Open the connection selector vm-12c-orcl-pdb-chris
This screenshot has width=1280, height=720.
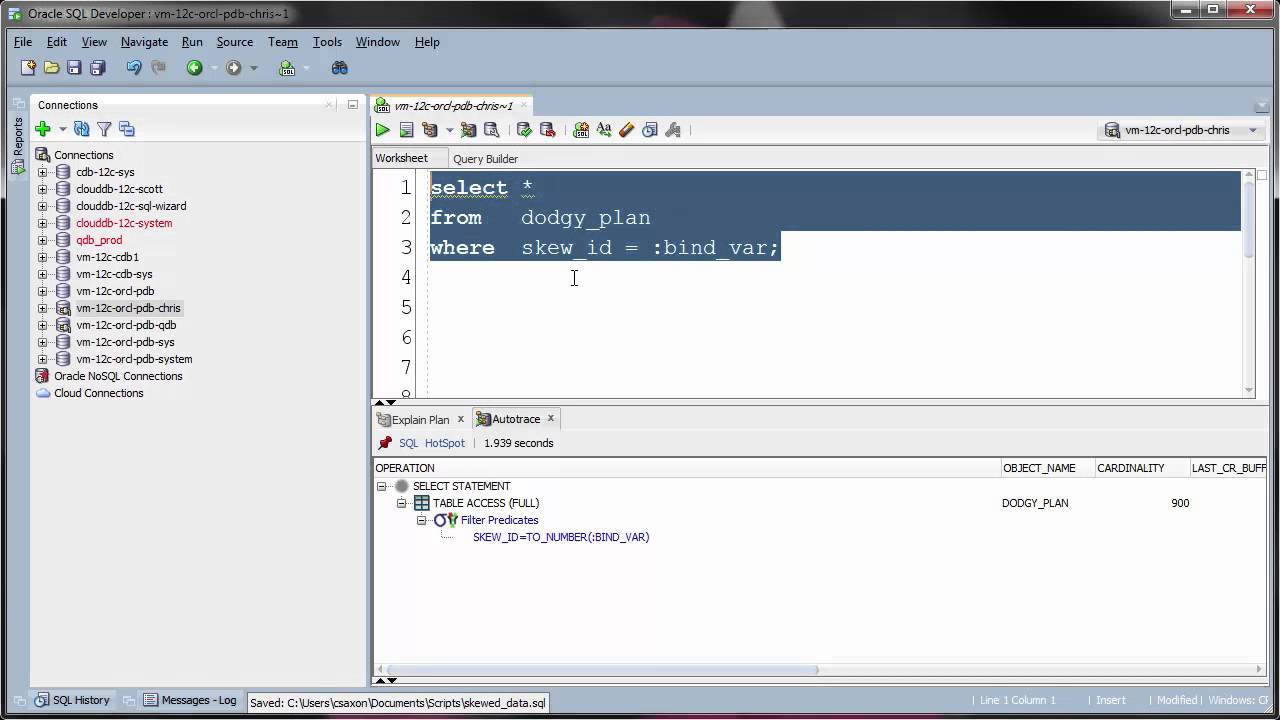[x=1180, y=130]
